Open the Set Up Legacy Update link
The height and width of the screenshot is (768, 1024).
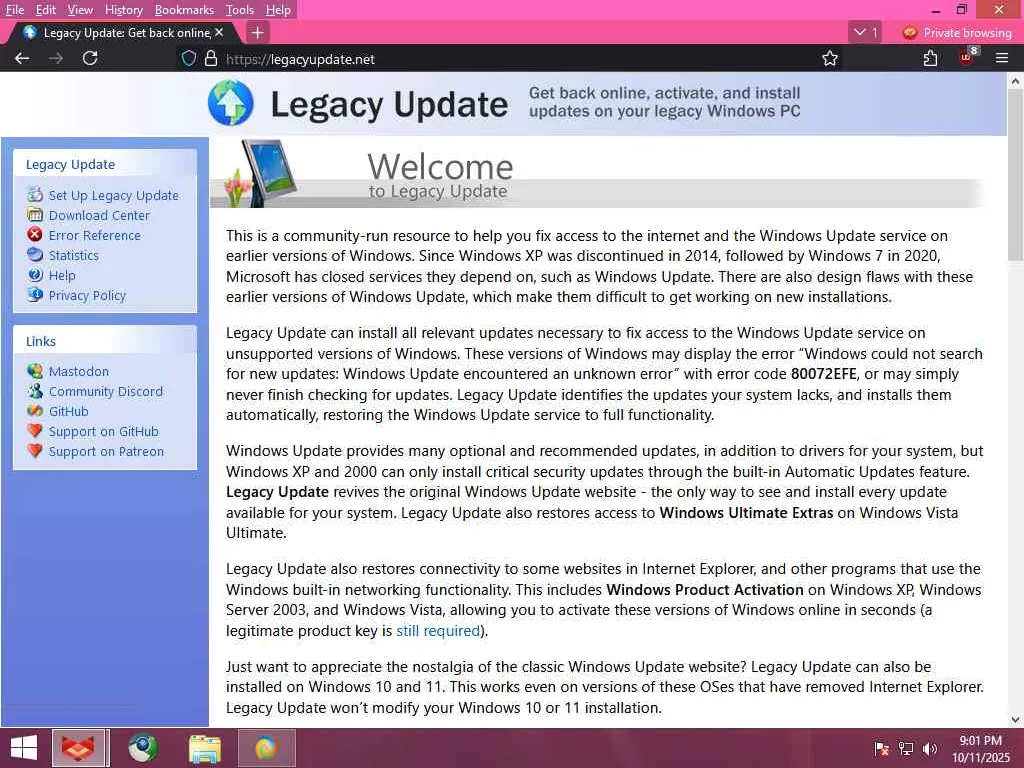pos(114,195)
